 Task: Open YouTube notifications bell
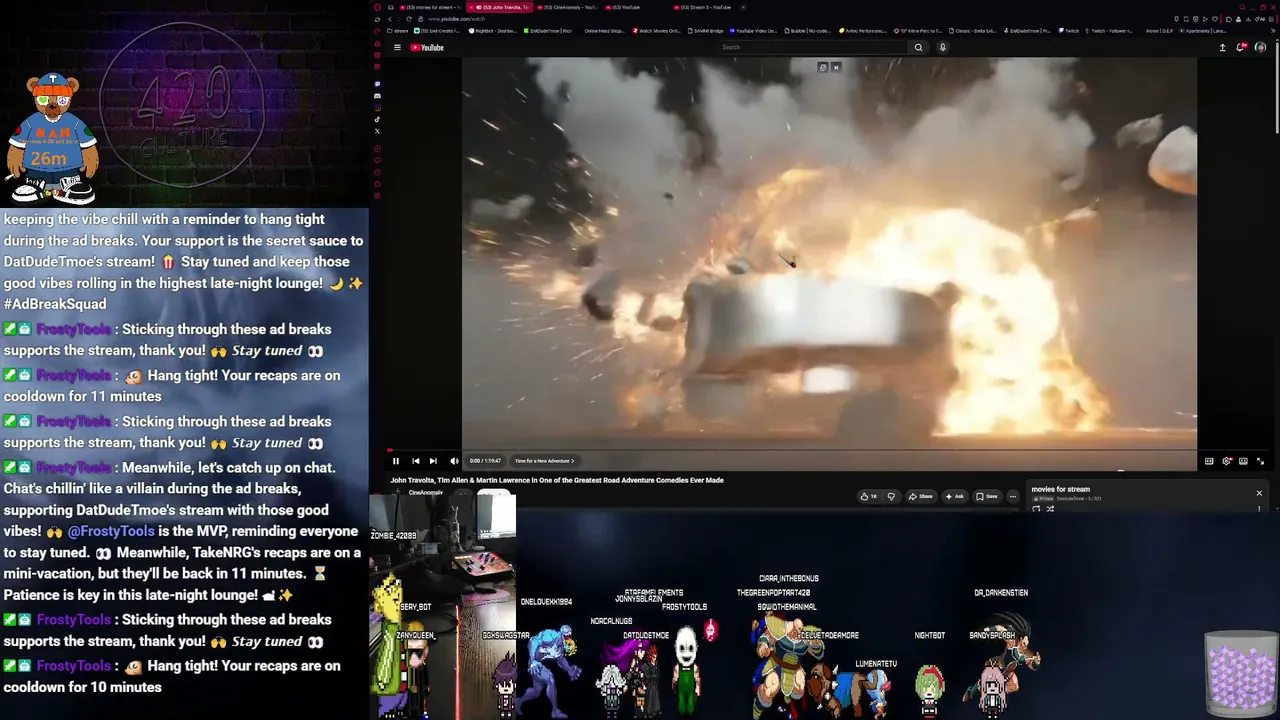pyautogui.click(x=1241, y=47)
